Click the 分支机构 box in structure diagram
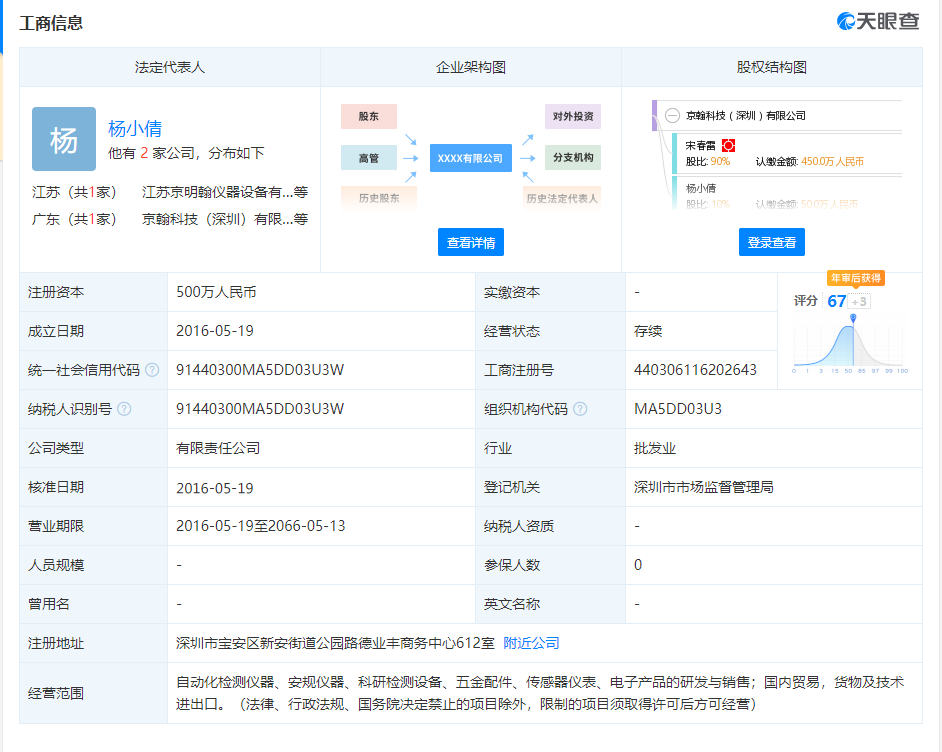Screen dimensions: 942x752 (x=573, y=158)
